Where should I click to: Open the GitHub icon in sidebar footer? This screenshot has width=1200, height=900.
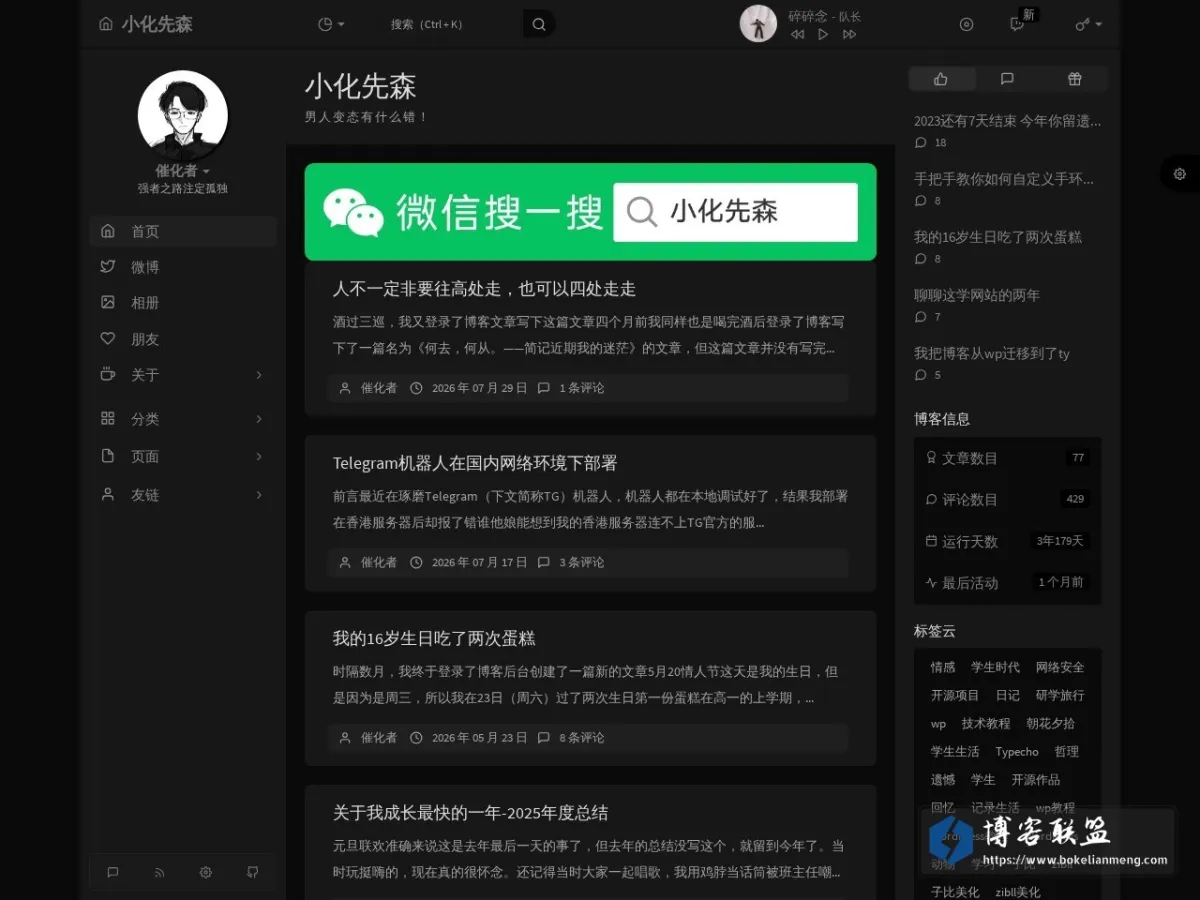(253, 872)
